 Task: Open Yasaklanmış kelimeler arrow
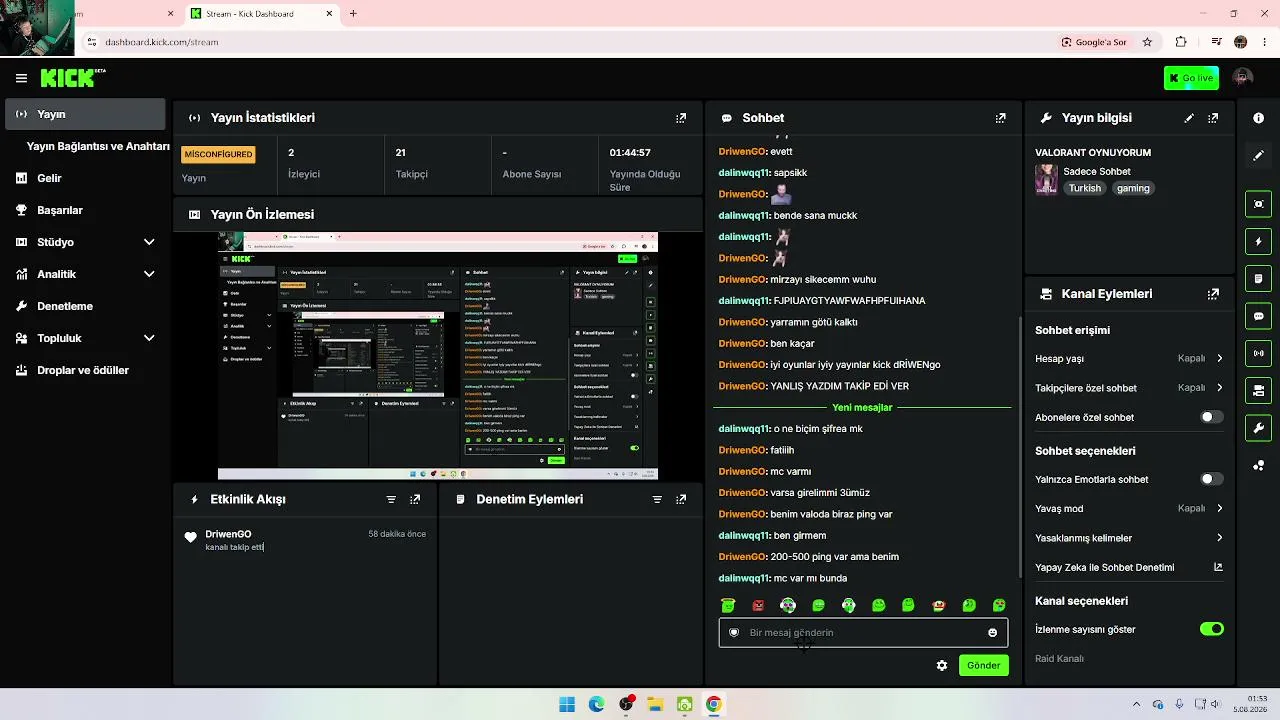(1219, 538)
